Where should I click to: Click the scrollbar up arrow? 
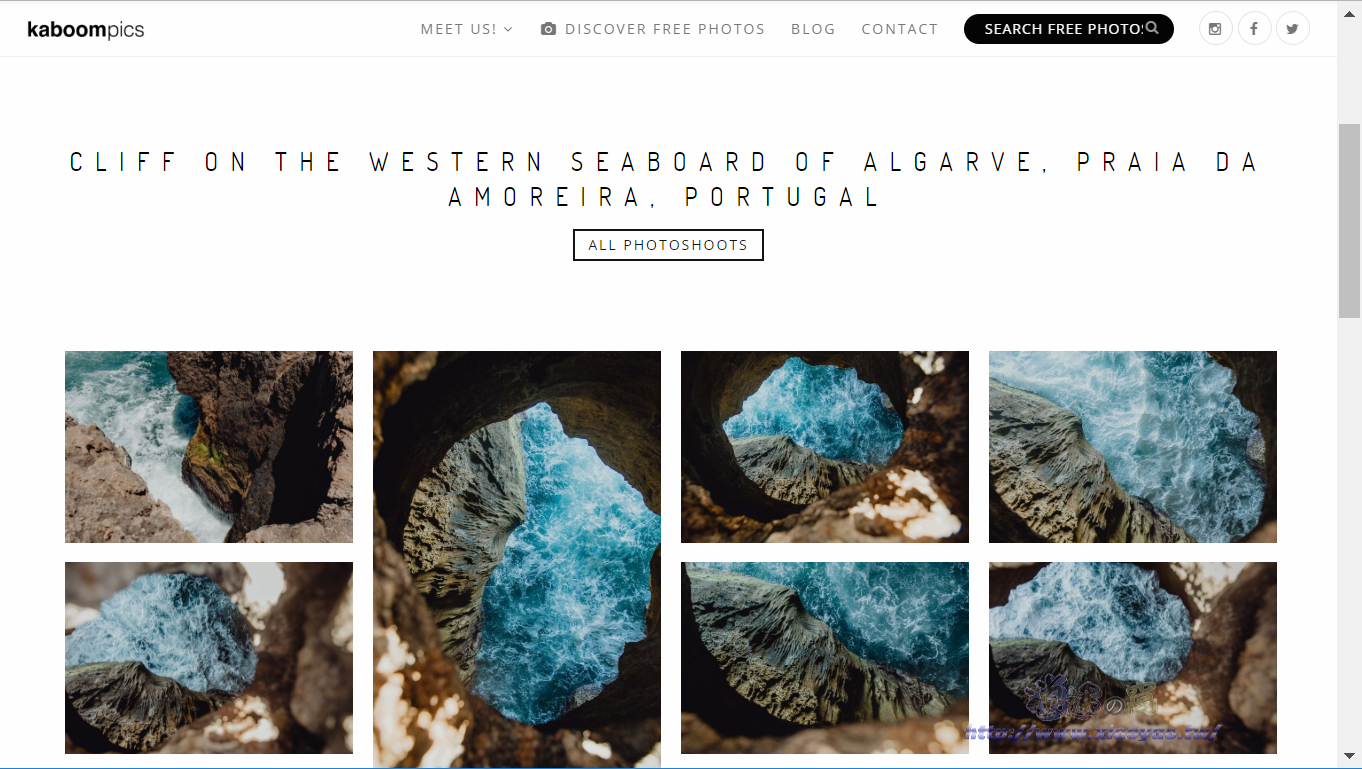pos(1349,8)
